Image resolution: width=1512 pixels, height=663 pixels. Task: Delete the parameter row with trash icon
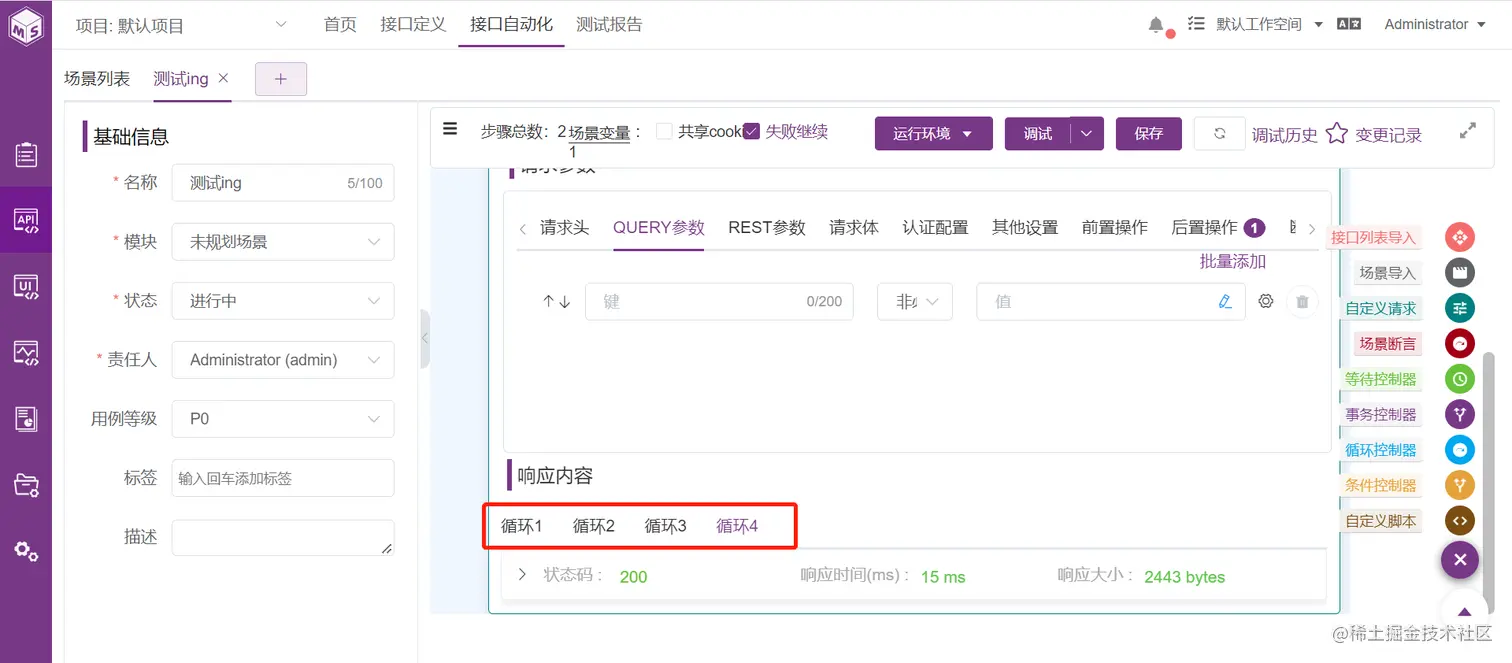coord(1301,301)
